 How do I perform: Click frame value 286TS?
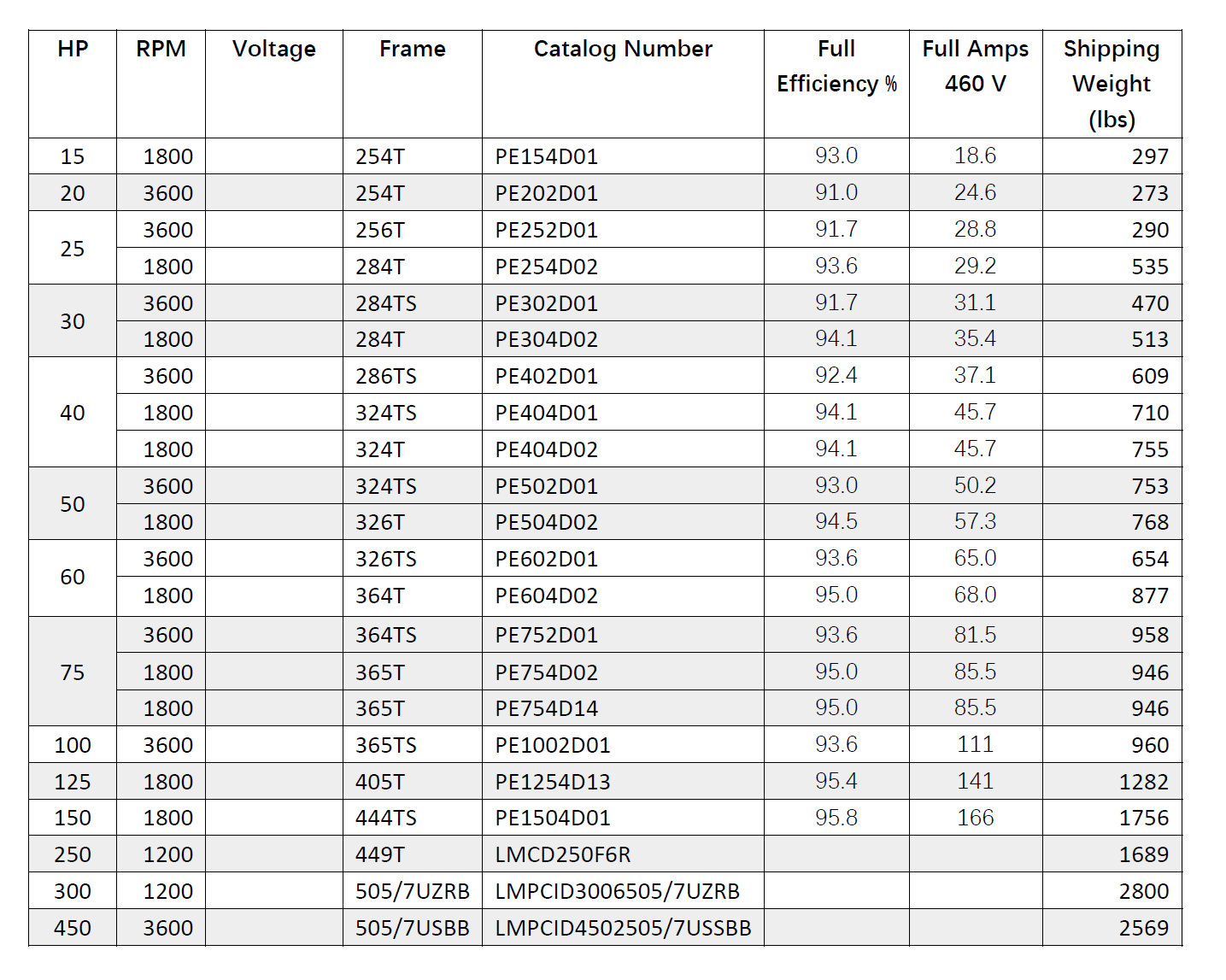pyautogui.click(x=386, y=376)
